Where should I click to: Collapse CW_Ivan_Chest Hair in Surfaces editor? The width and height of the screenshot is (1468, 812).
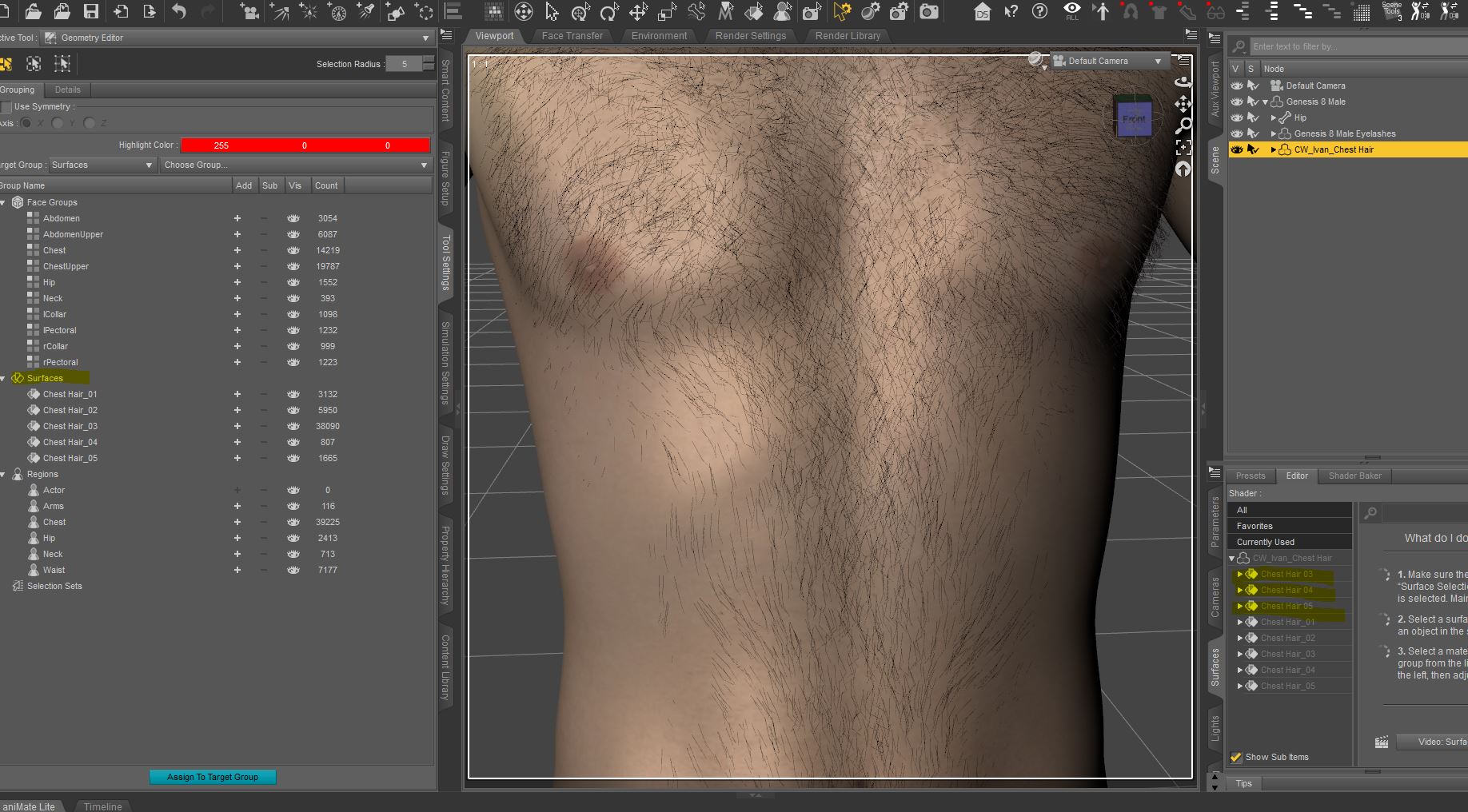[x=1232, y=558]
